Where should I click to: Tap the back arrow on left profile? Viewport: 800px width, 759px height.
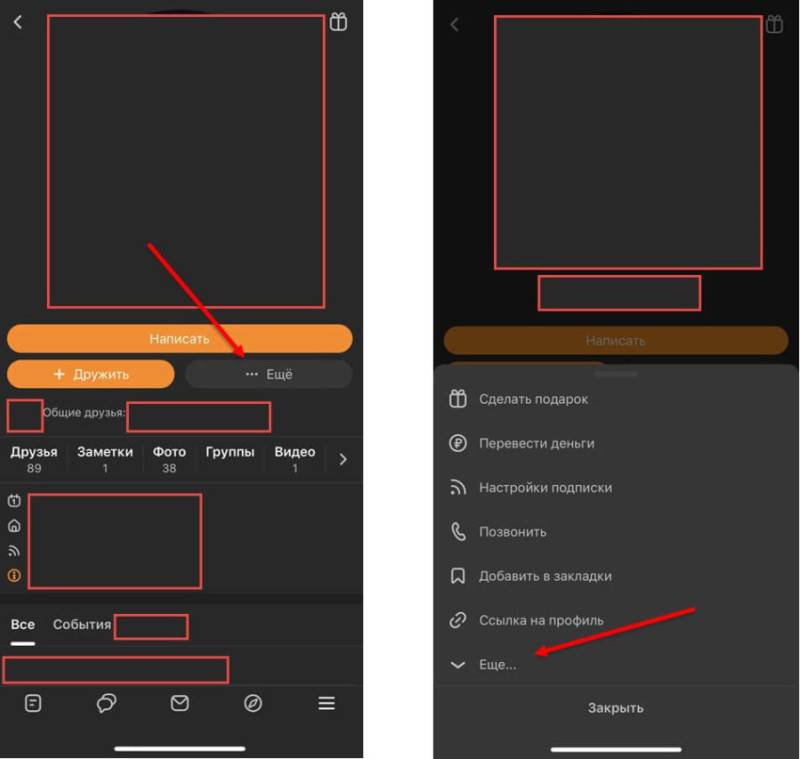17,22
